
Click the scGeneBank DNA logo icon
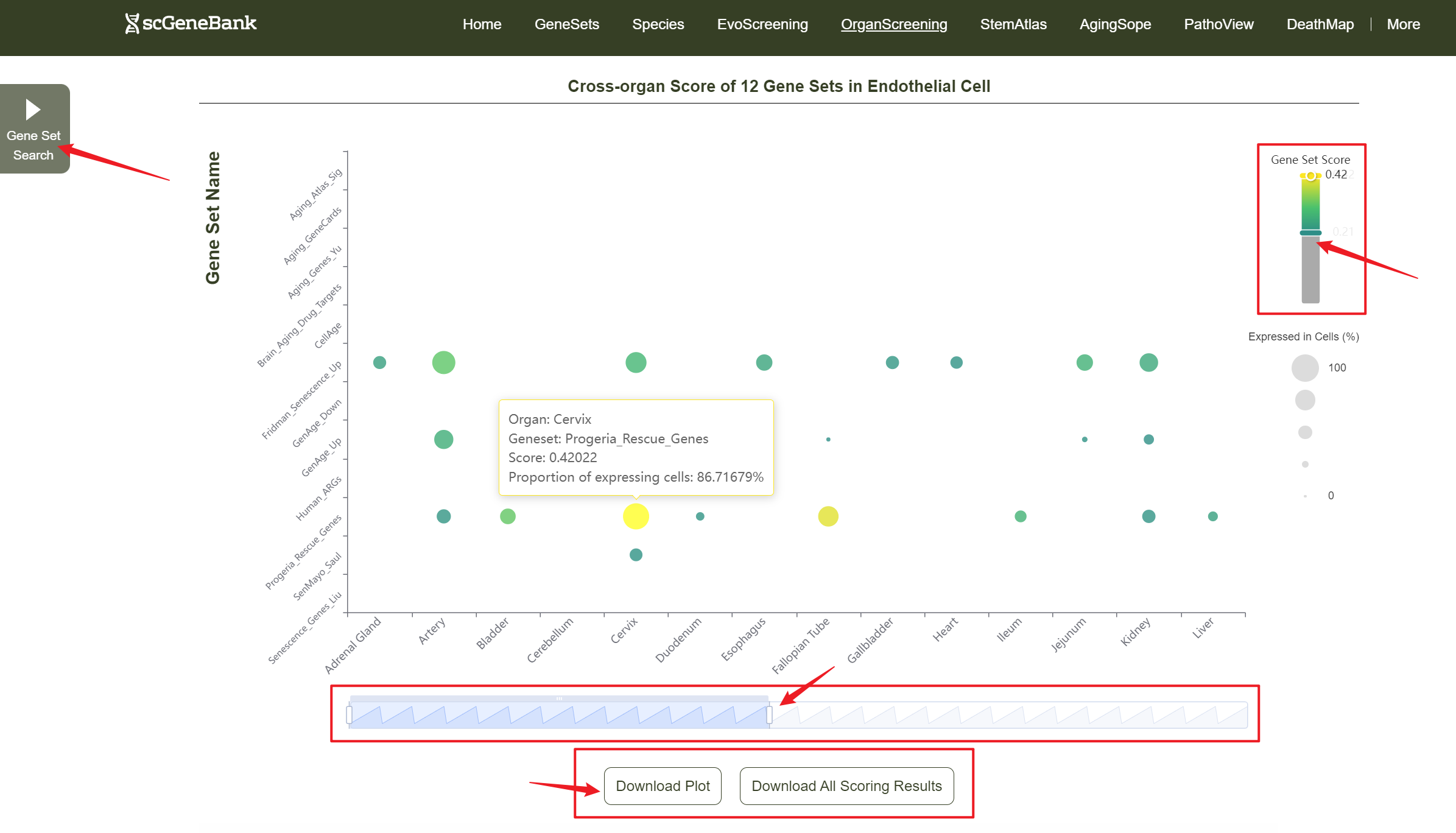(132, 24)
